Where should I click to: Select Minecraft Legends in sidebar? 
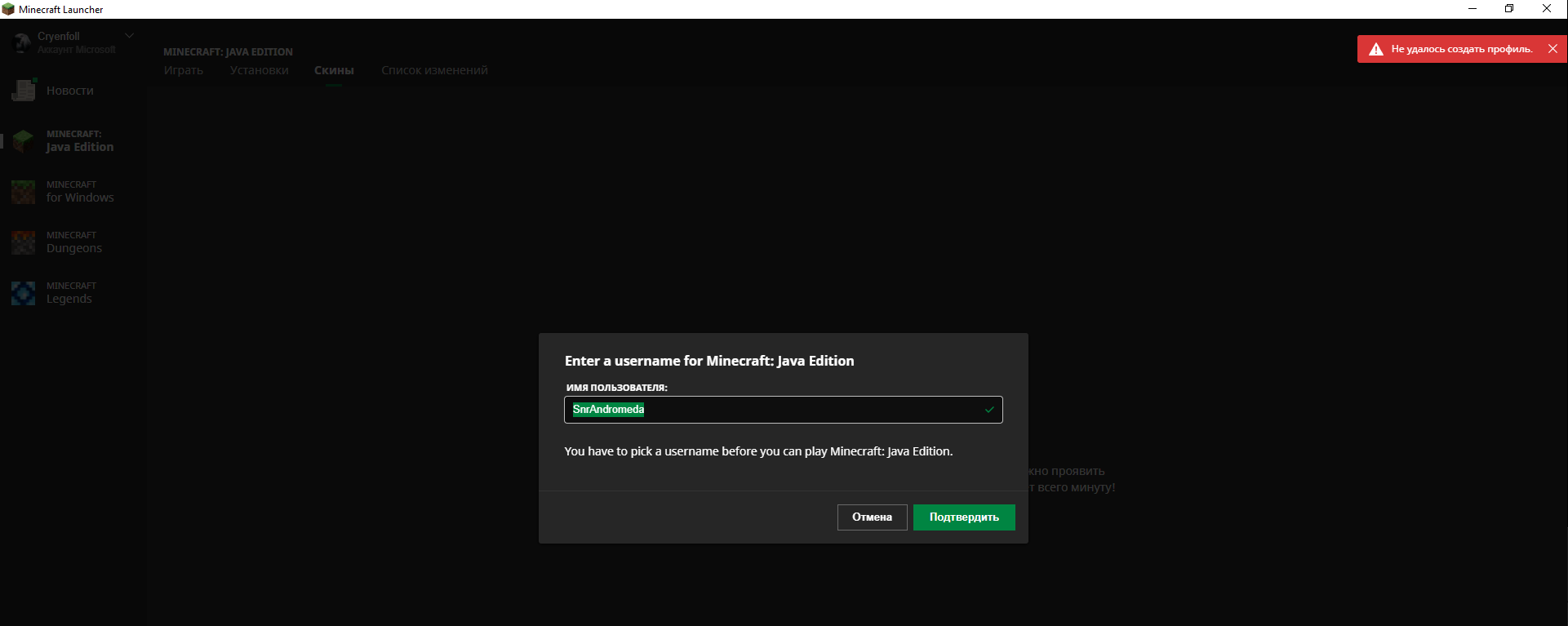pos(73,292)
